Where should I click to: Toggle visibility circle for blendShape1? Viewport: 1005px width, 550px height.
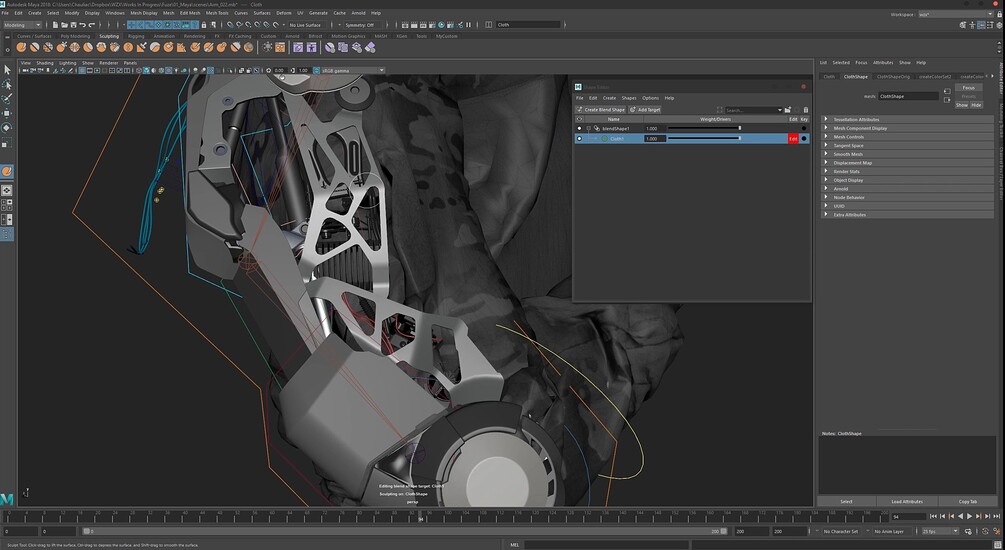pos(579,128)
